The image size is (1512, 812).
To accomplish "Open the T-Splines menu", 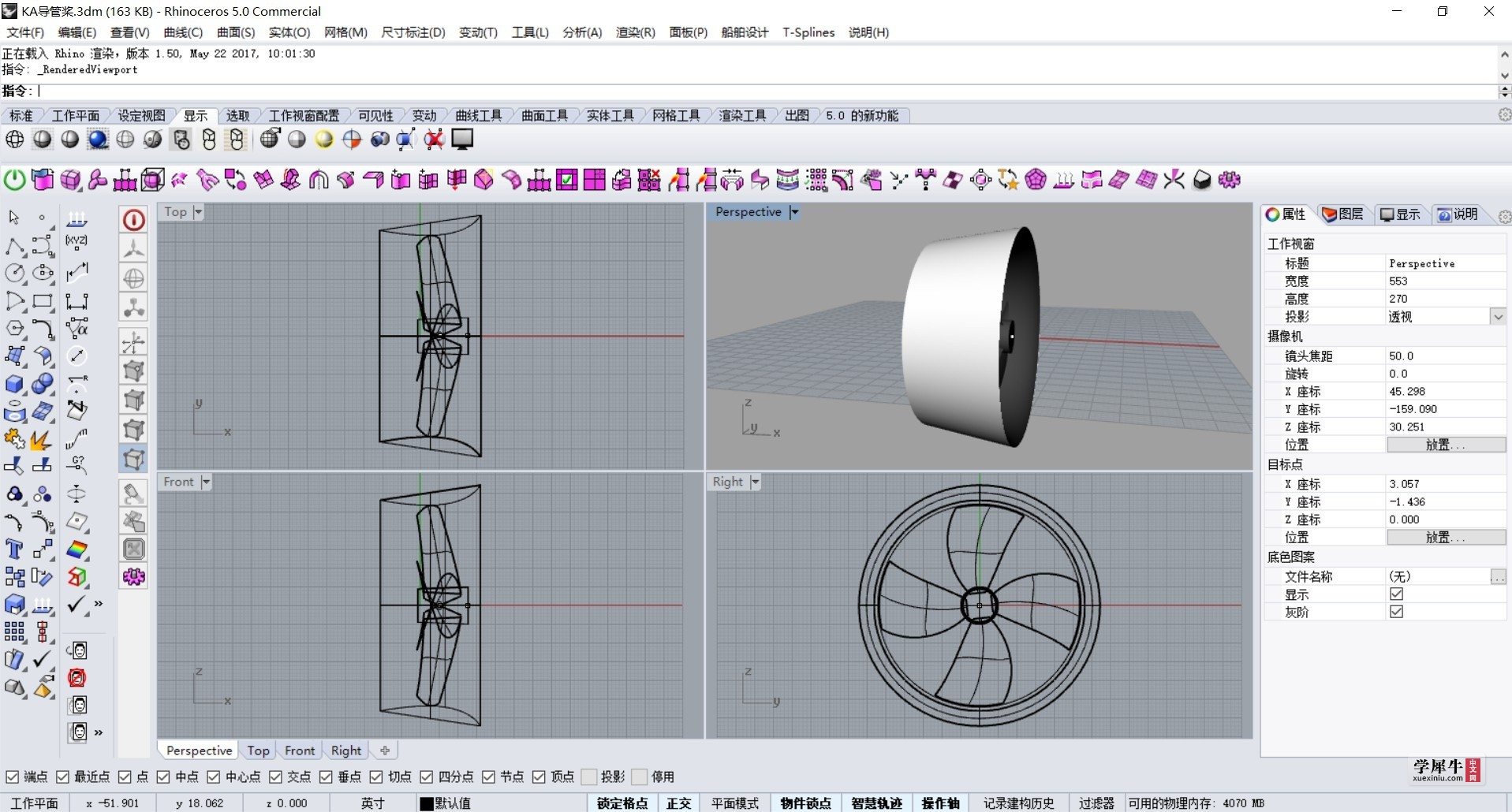I will [x=808, y=32].
